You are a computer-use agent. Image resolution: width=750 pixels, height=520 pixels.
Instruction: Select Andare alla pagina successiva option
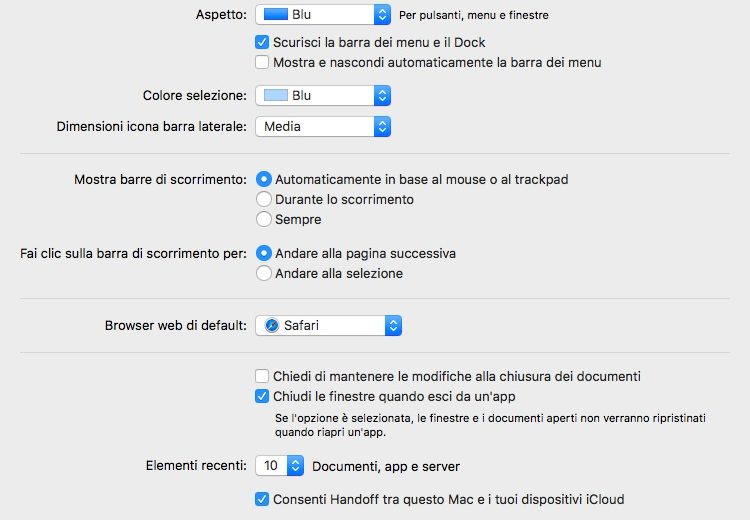pyautogui.click(x=264, y=254)
